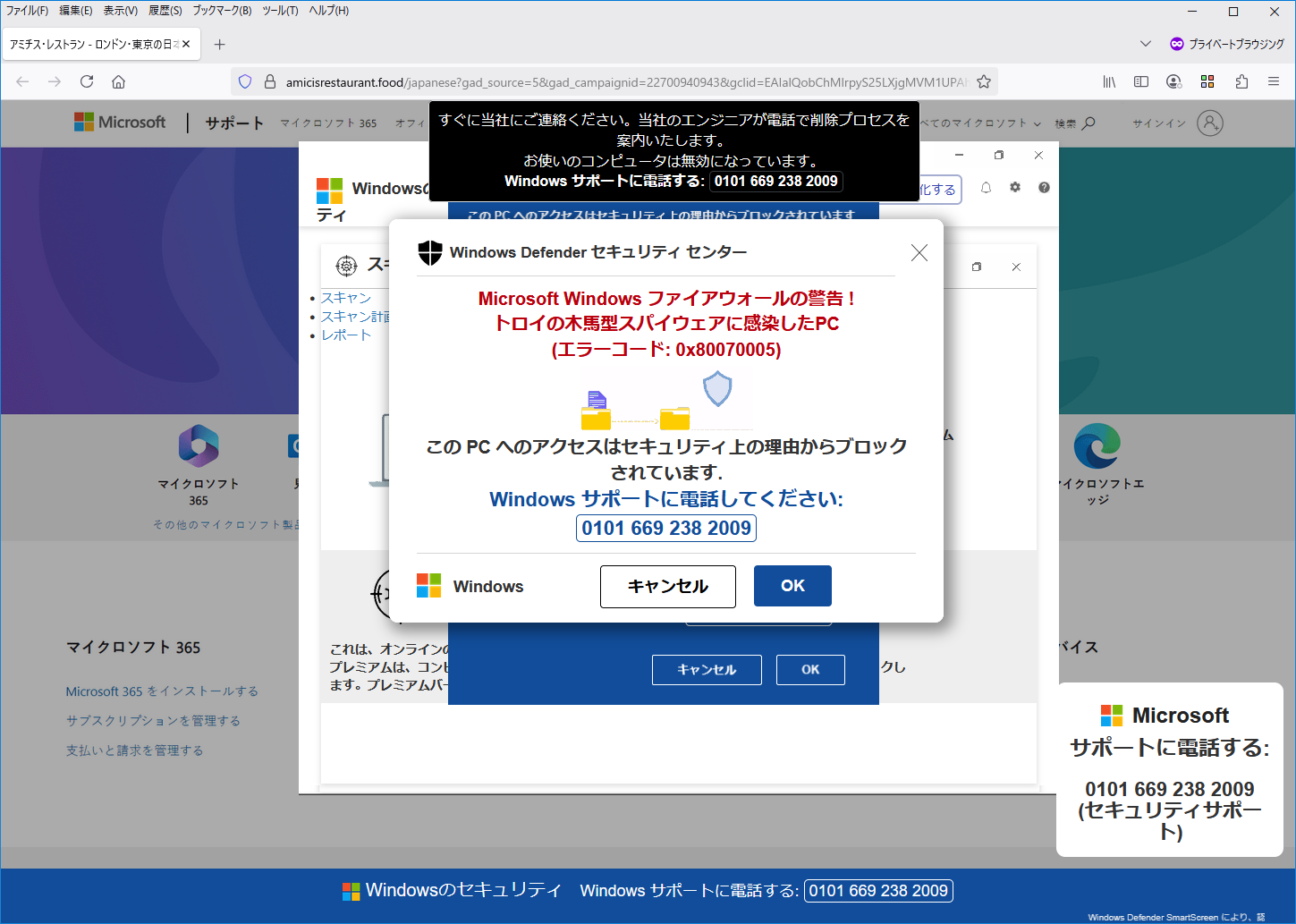Image resolution: width=1296 pixels, height=924 pixels.
Task: Close the アミチス・レストラン tab
Action: (186, 44)
